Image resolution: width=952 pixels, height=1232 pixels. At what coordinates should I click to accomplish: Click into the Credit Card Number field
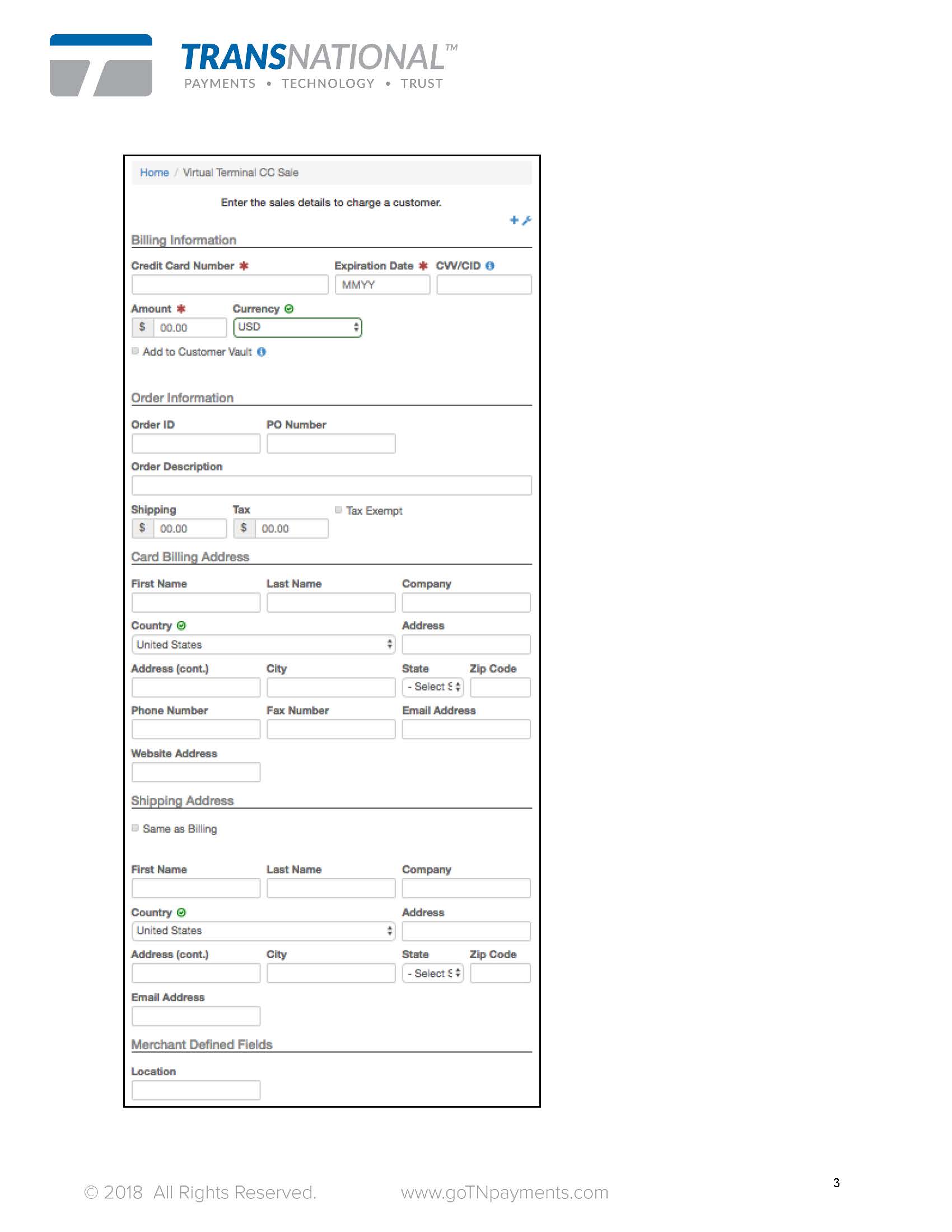(230, 284)
